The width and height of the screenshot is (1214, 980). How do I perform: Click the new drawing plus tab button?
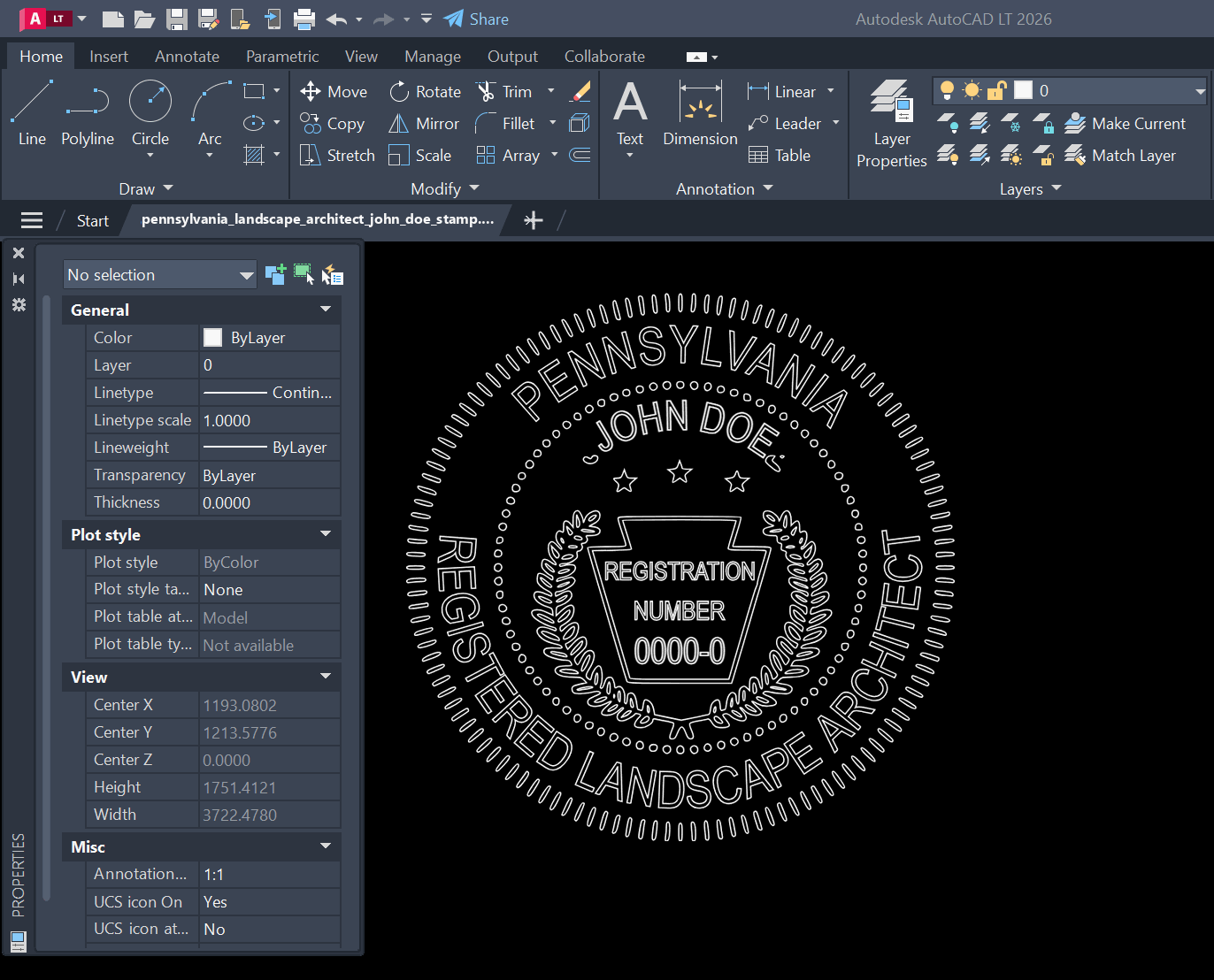point(533,220)
